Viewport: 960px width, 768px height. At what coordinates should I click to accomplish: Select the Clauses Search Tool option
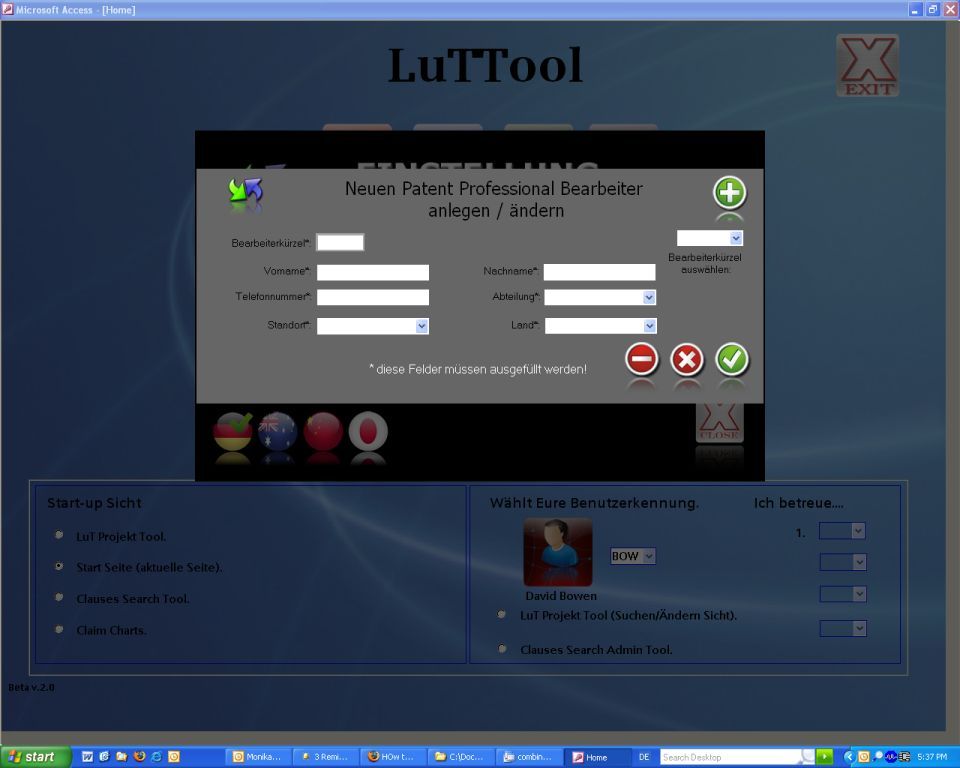click(x=59, y=597)
